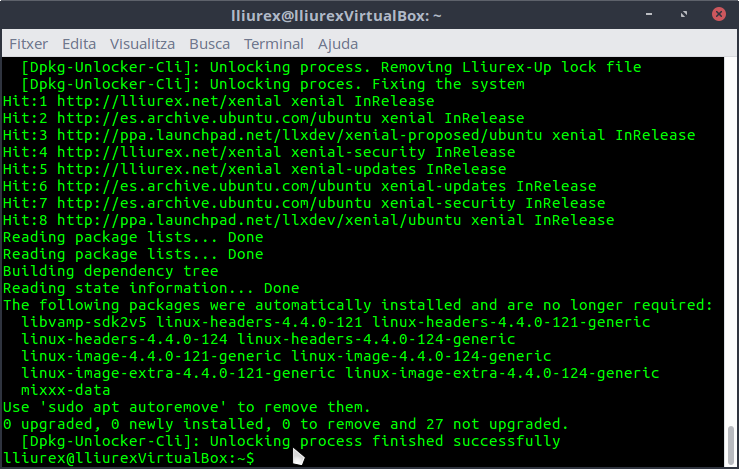The width and height of the screenshot is (739, 469).
Task: Open the Ajuda help menu
Action: point(338,44)
